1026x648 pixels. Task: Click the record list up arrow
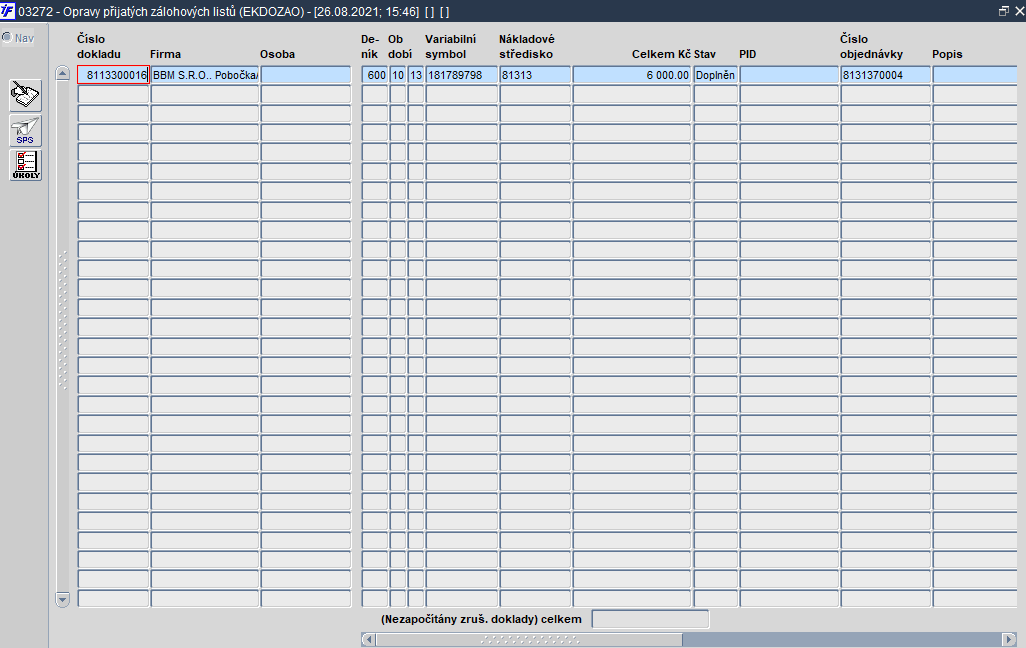coord(62,73)
